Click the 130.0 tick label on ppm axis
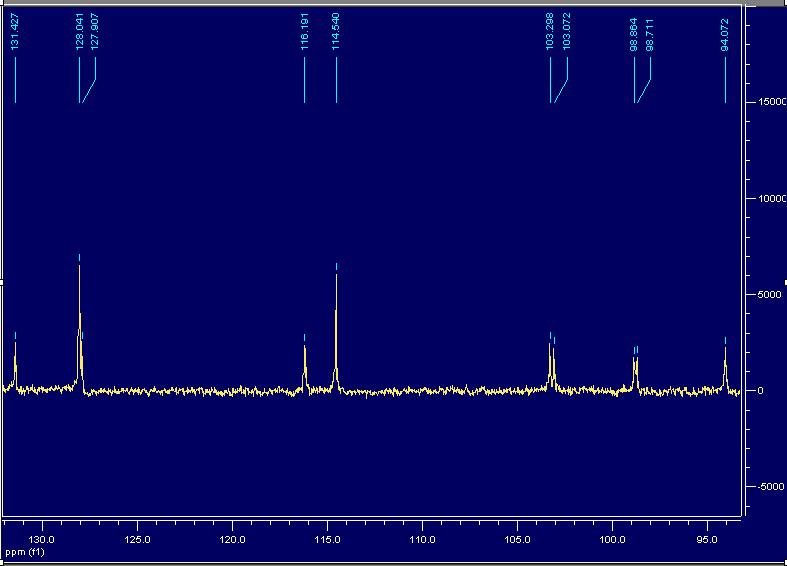 coord(42,540)
